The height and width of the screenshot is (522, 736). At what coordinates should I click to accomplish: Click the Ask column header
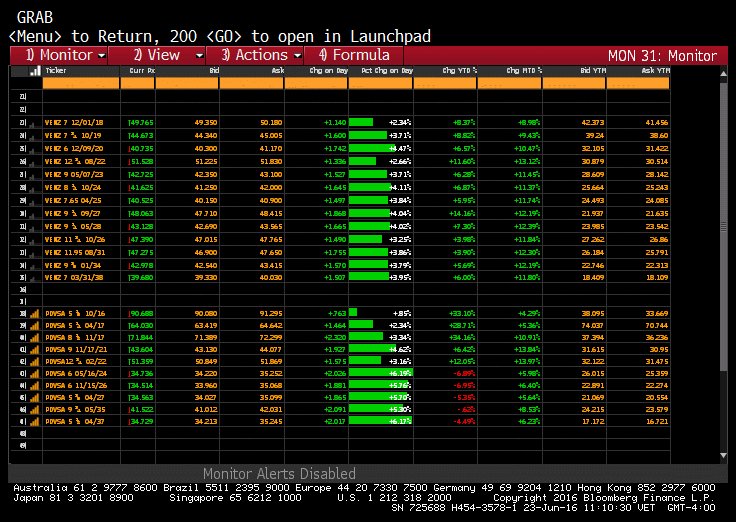[278, 70]
